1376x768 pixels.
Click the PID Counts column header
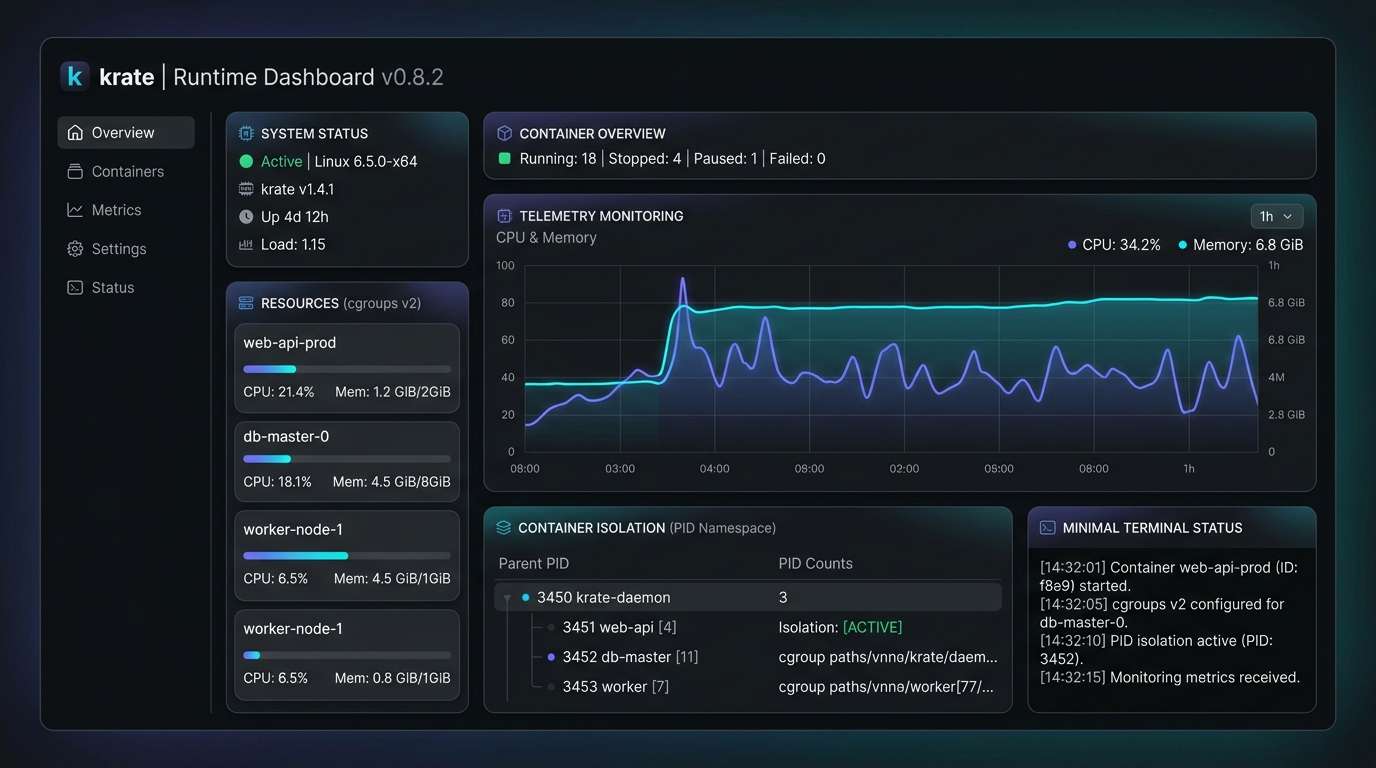point(815,564)
